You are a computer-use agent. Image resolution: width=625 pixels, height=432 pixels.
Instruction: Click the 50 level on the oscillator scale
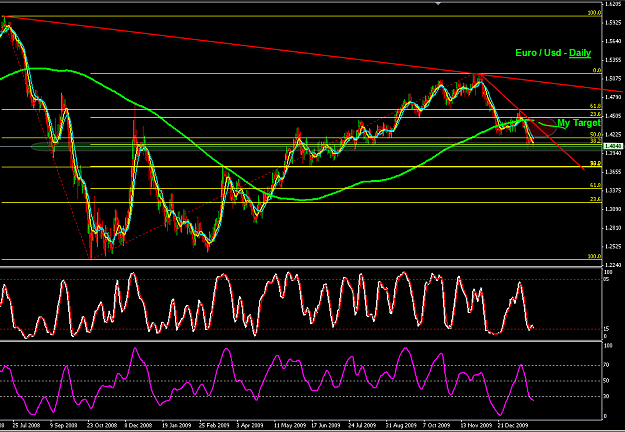(606, 381)
